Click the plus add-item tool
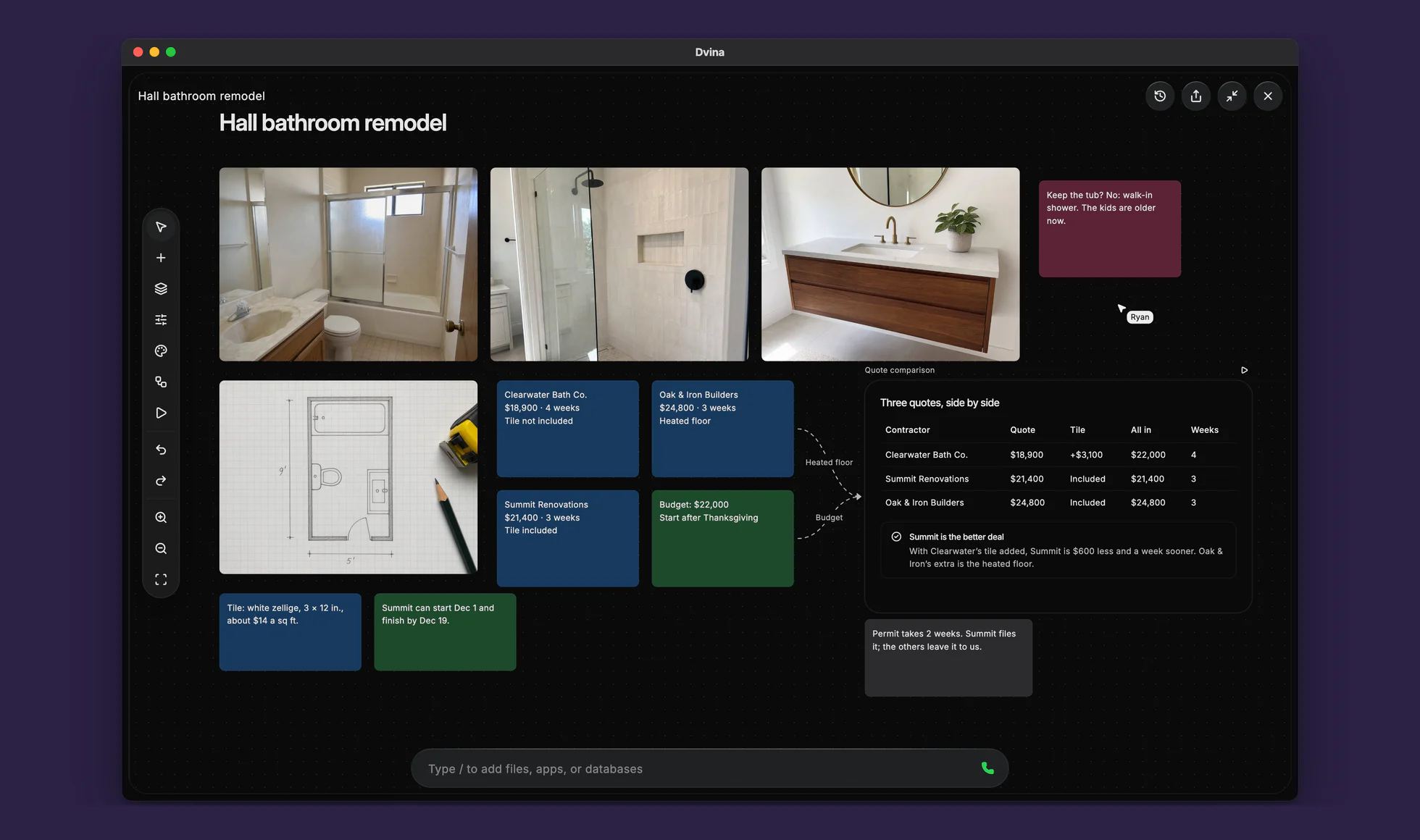Screen dimensions: 1420x840 (161, 258)
